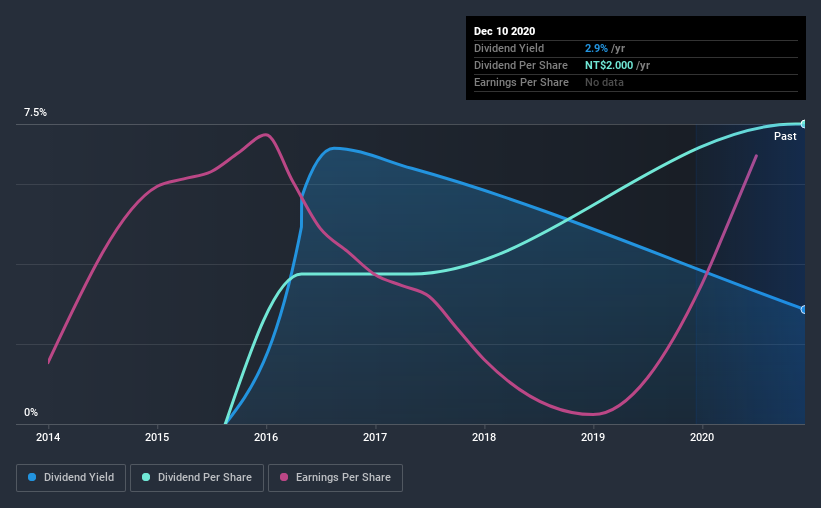Click the pink Earnings Per Share legend dot
The width and height of the screenshot is (821, 508).
click(x=284, y=477)
